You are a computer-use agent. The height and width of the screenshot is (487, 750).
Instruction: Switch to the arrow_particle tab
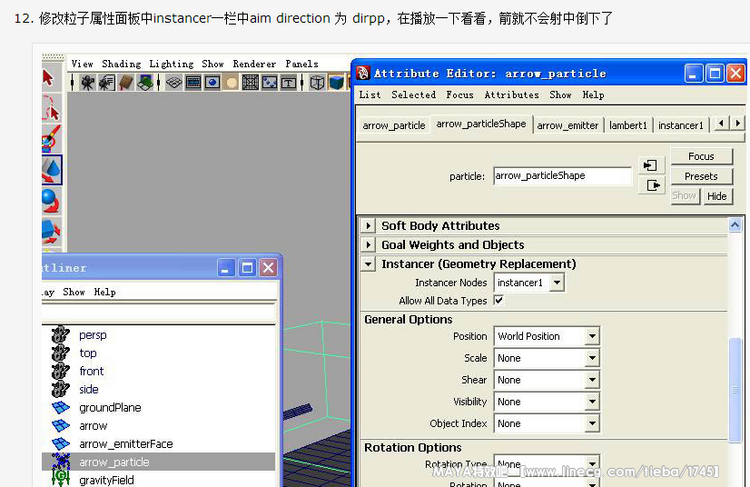(394, 125)
